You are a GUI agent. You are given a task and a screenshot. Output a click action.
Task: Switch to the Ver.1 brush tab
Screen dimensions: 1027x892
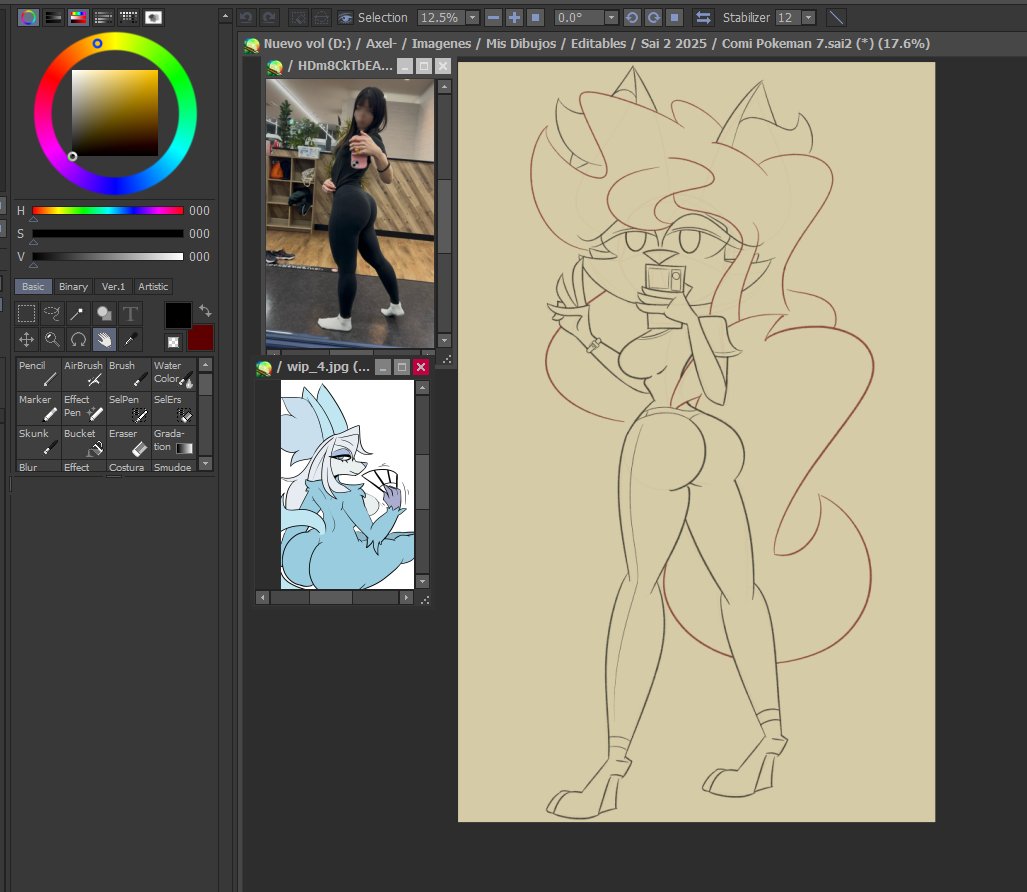pyautogui.click(x=113, y=286)
